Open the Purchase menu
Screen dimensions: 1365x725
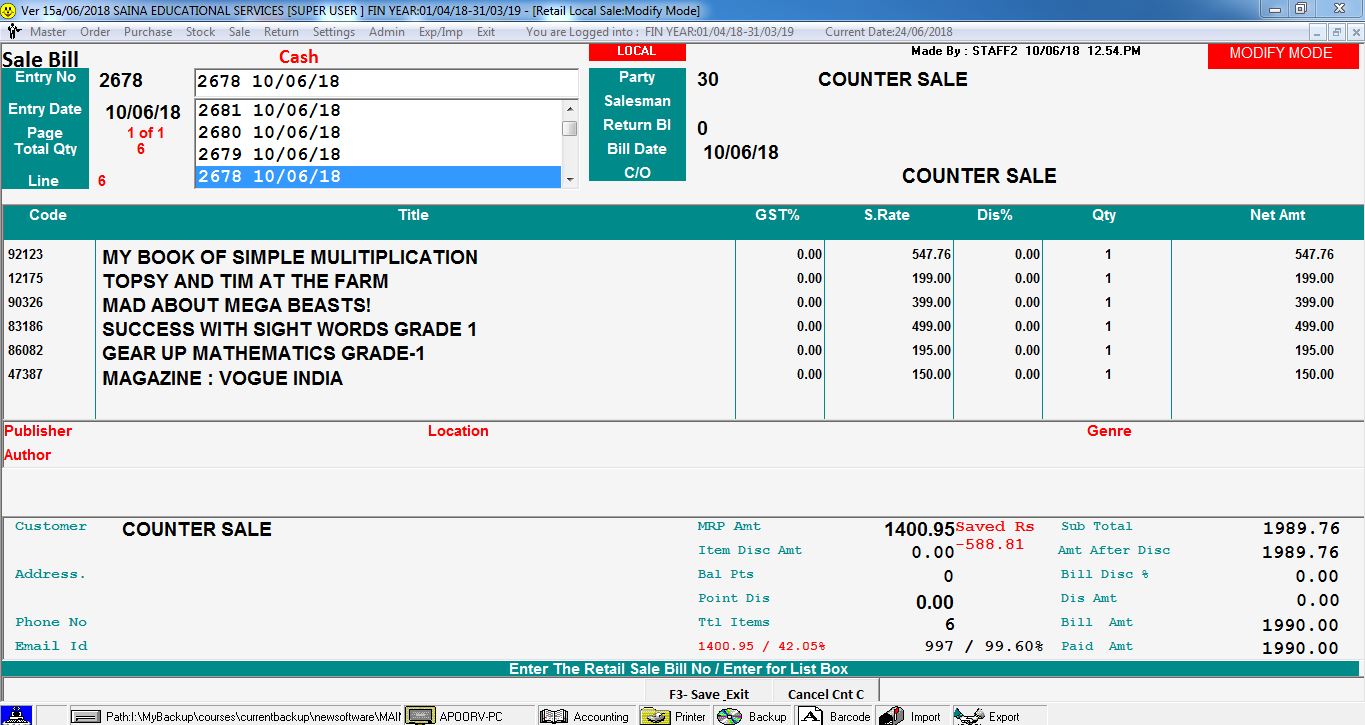pyautogui.click(x=148, y=32)
